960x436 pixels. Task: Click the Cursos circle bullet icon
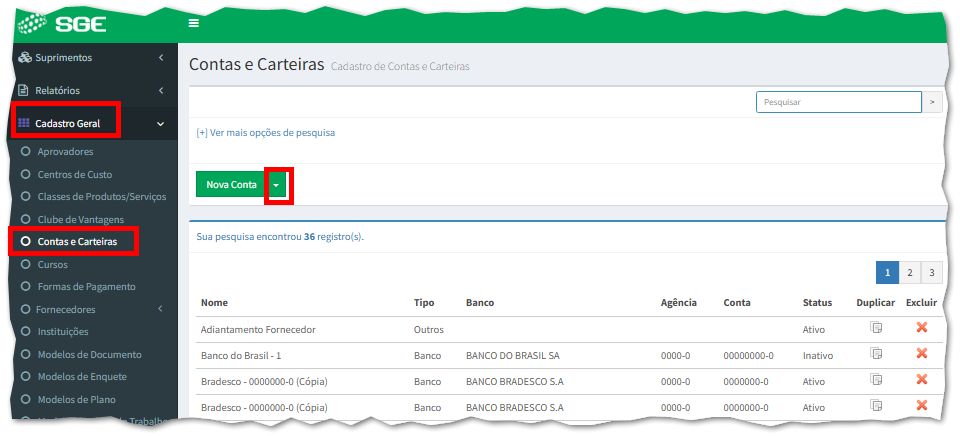25,264
